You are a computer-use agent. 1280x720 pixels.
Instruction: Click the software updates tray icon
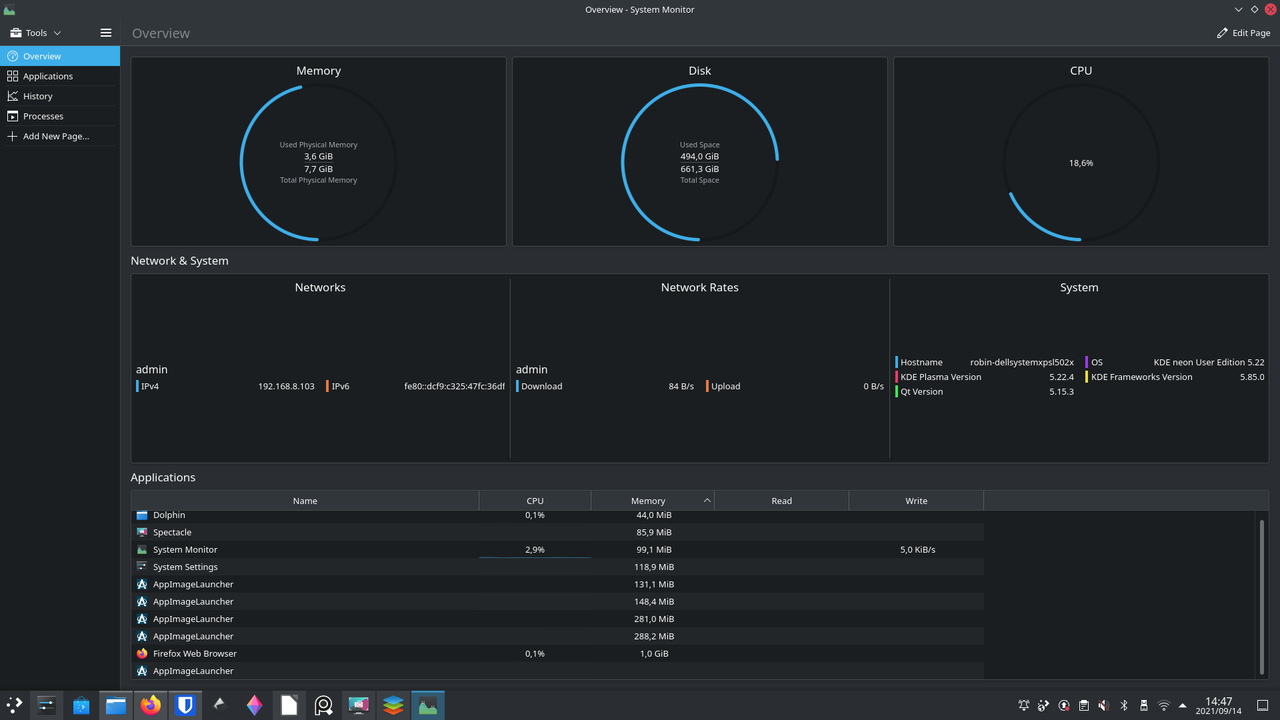1064,706
